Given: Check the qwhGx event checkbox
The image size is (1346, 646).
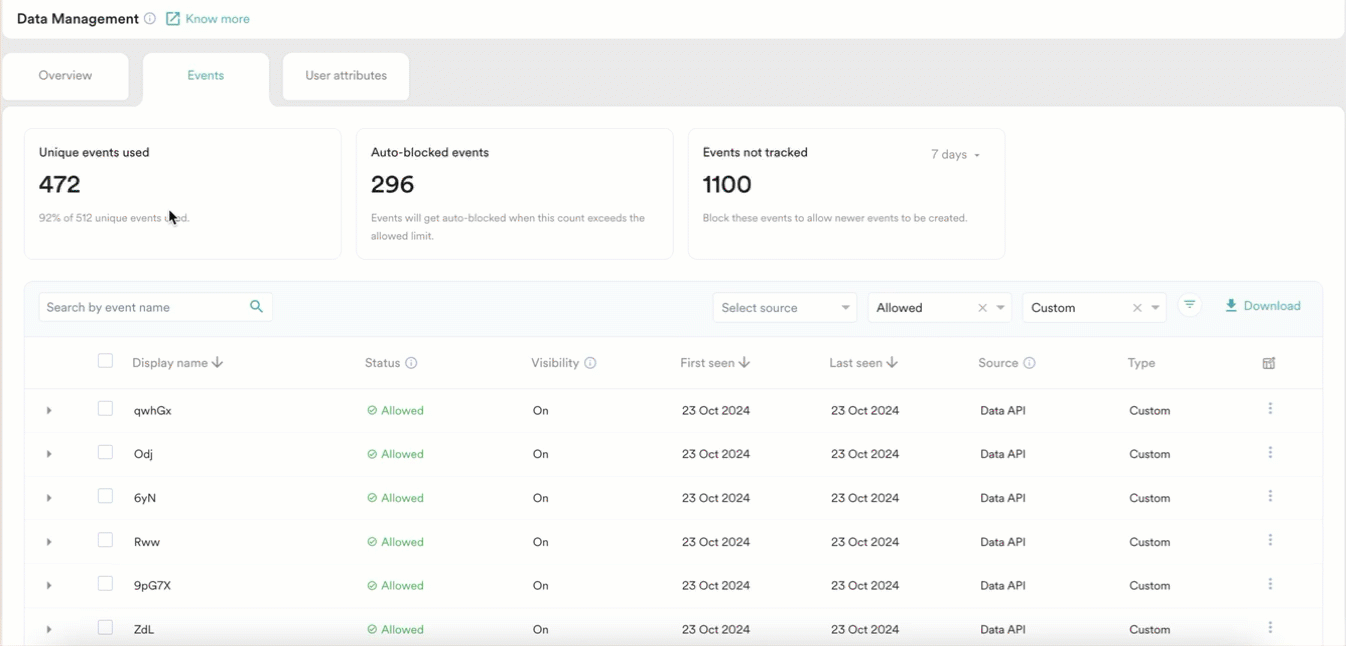Looking at the screenshot, I should [x=105, y=408].
